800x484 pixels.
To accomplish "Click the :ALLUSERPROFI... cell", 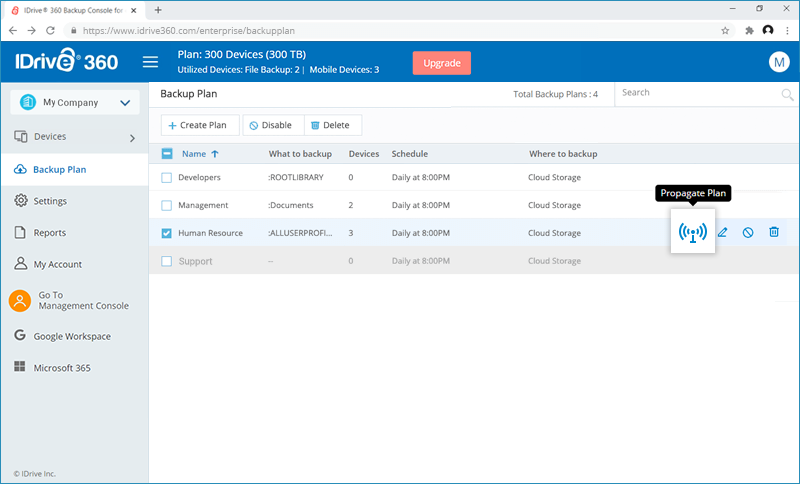I will pos(300,233).
